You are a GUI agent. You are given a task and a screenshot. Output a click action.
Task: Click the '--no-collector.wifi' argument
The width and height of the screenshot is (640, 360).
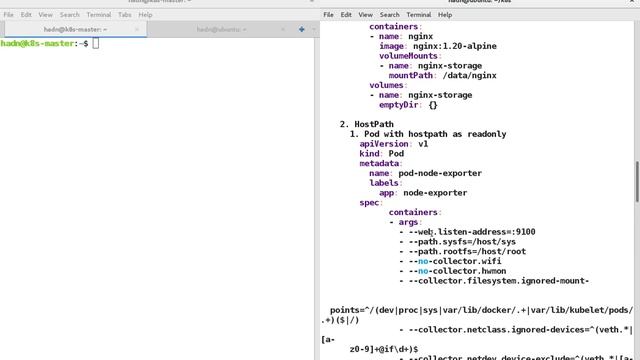pos(455,261)
